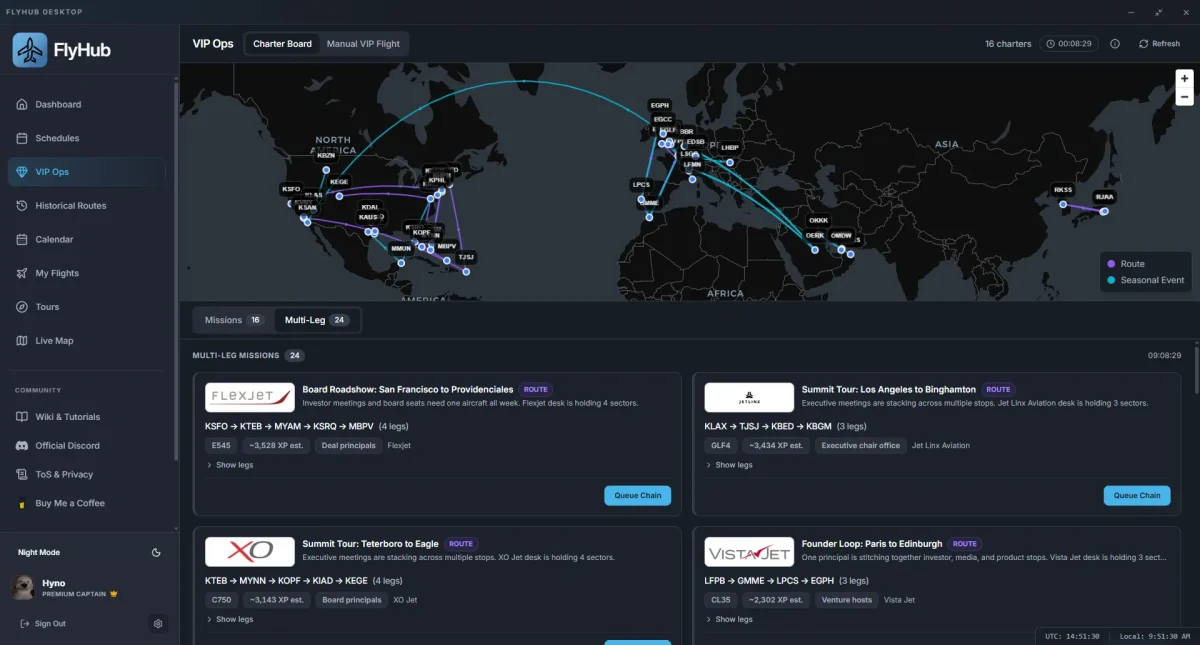Click the RJAA airport marker on map
Viewport: 1200px width, 645px height.
point(1104,197)
